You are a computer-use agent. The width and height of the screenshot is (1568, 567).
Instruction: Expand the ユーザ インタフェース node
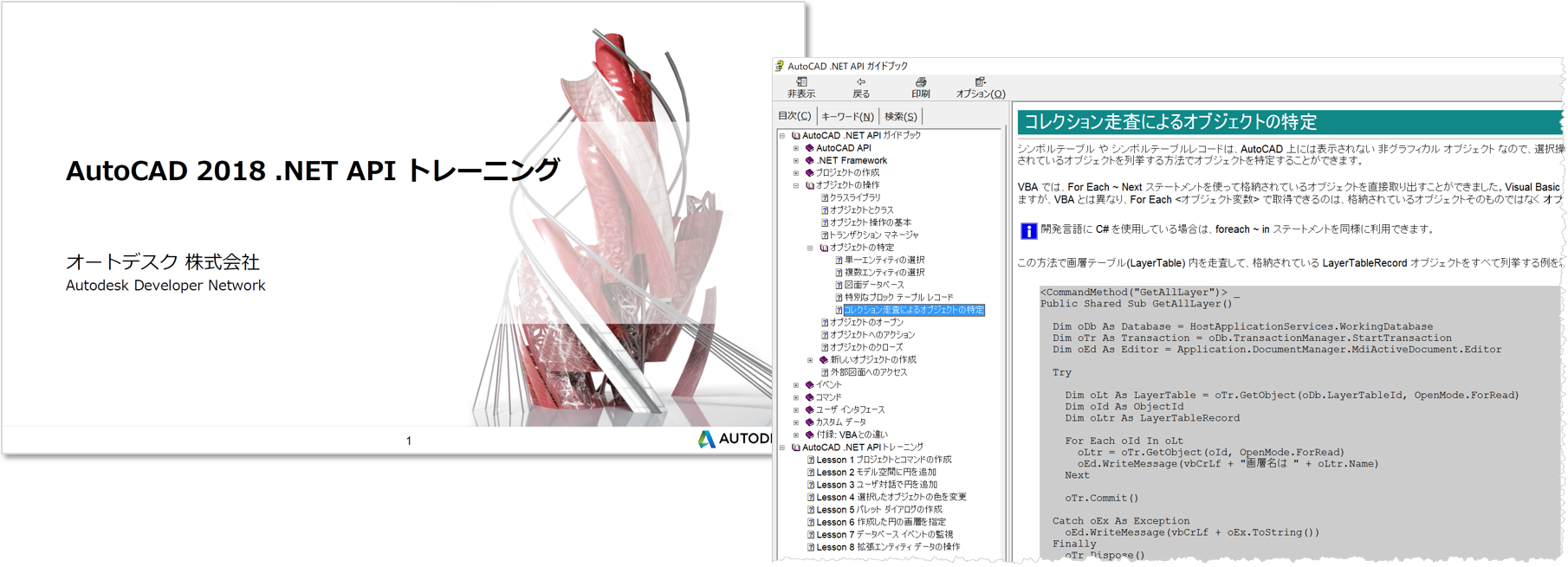coord(796,409)
